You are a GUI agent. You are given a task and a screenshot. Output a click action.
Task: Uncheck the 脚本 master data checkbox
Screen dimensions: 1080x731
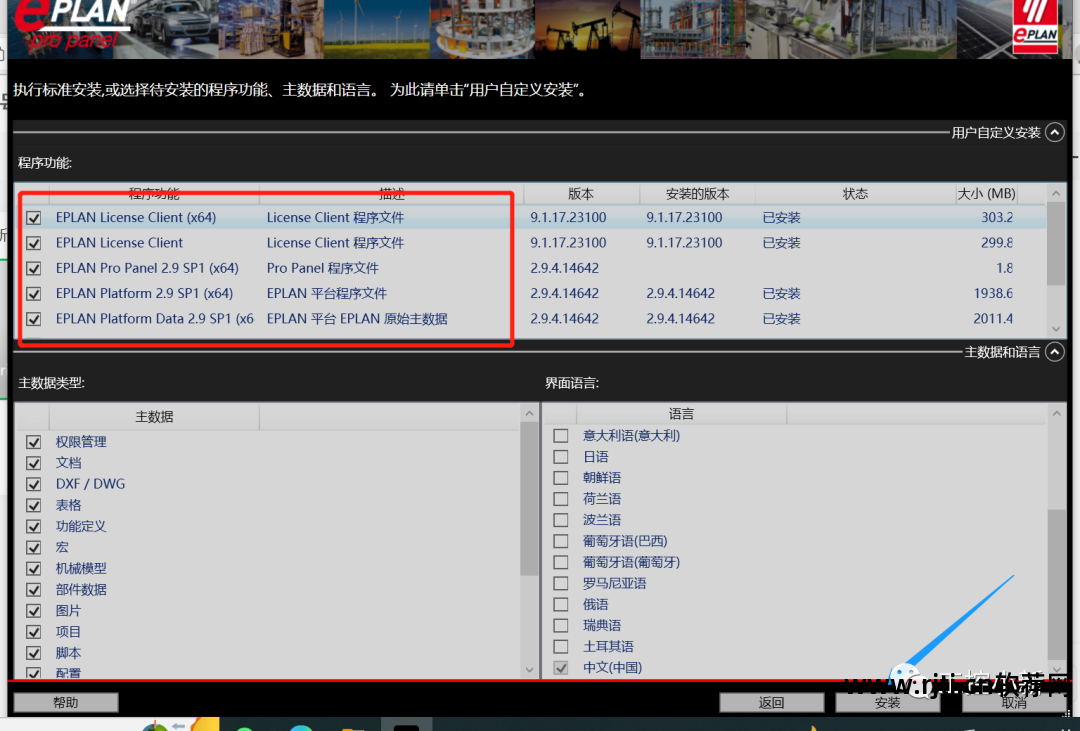click(x=34, y=653)
